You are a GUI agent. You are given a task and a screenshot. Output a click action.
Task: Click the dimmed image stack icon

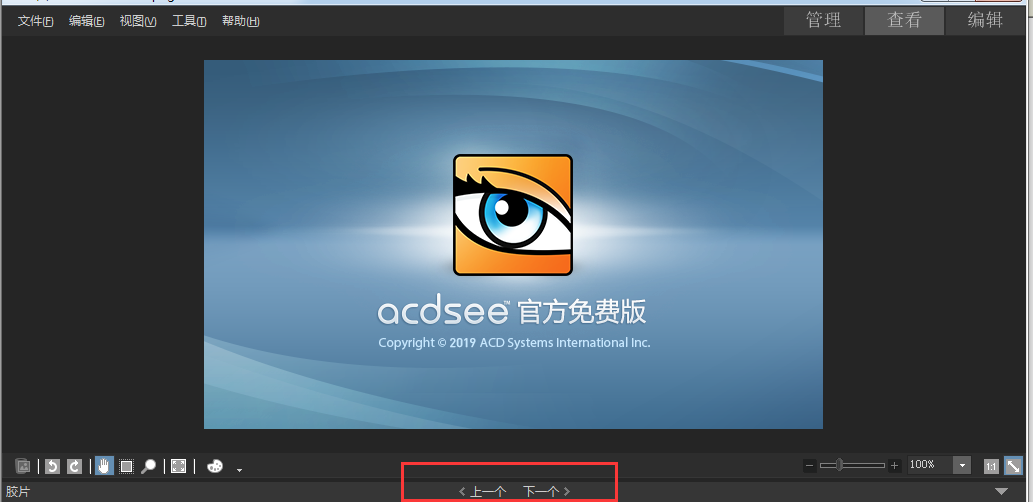pos(22,466)
